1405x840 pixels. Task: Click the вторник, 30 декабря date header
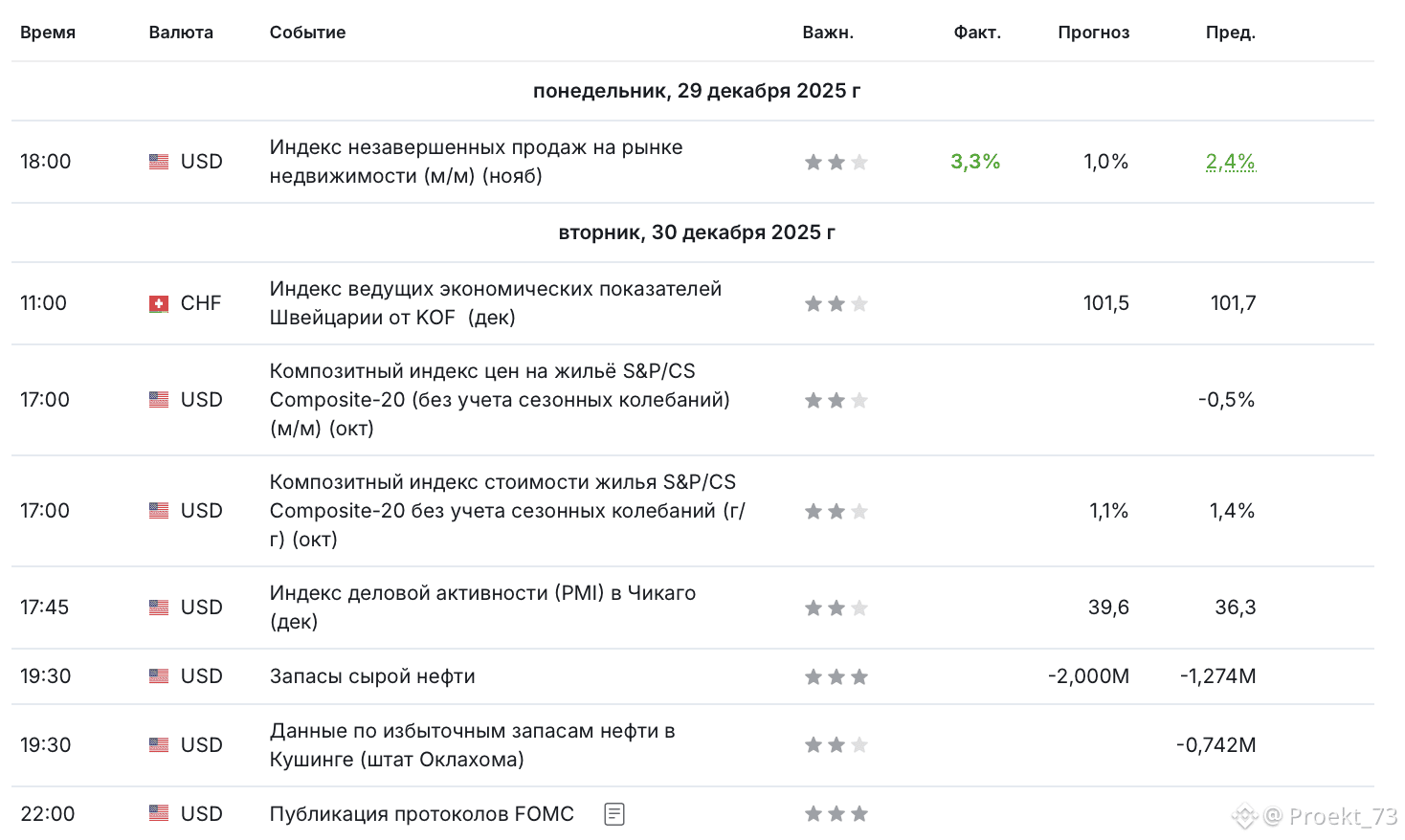[x=696, y=232]
